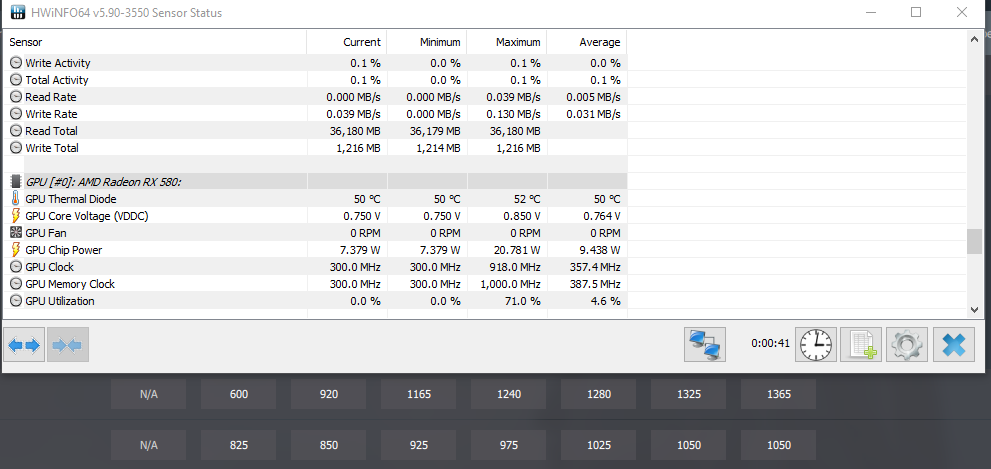This screenshot has width=991, height=469.
Task: Select the GPU Utilization label
Action: tap(60, 302)
